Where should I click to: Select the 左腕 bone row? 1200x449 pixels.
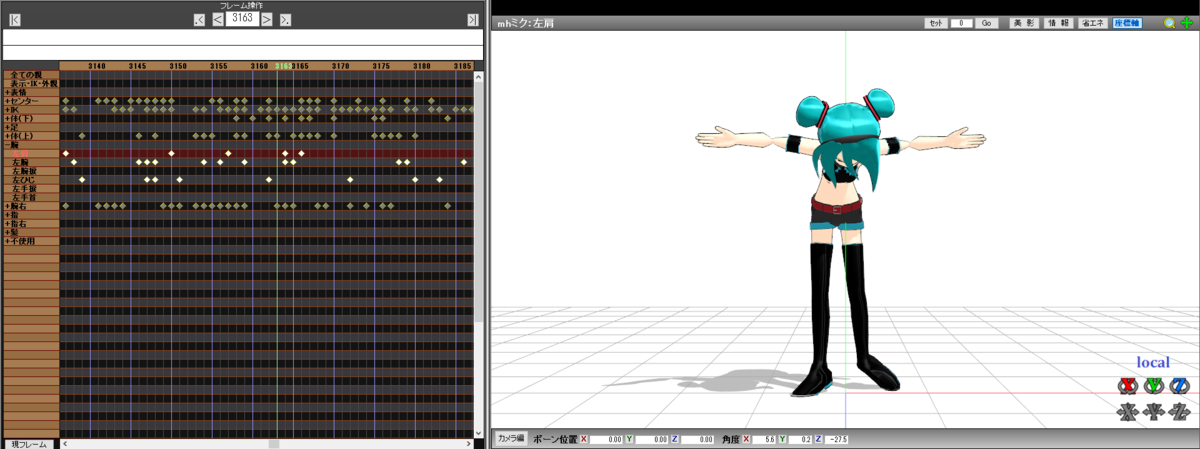(x=31, y=162)
